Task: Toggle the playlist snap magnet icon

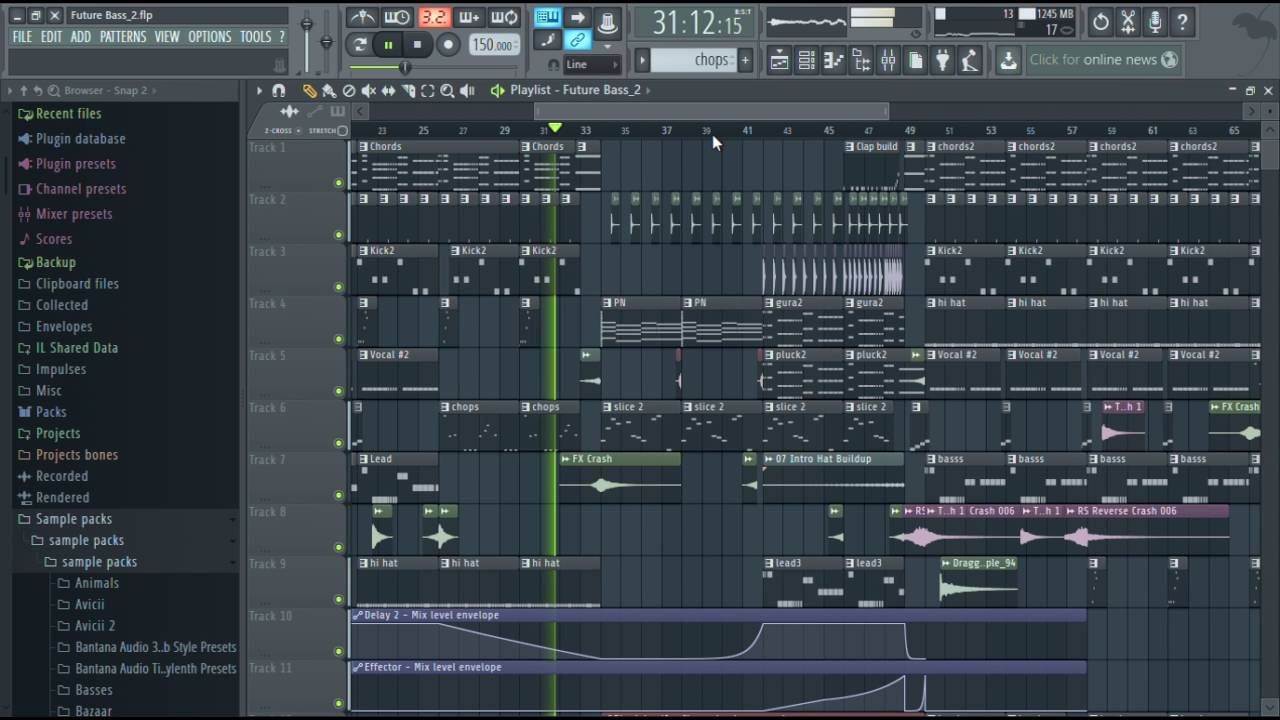Action: coord(279,91)
